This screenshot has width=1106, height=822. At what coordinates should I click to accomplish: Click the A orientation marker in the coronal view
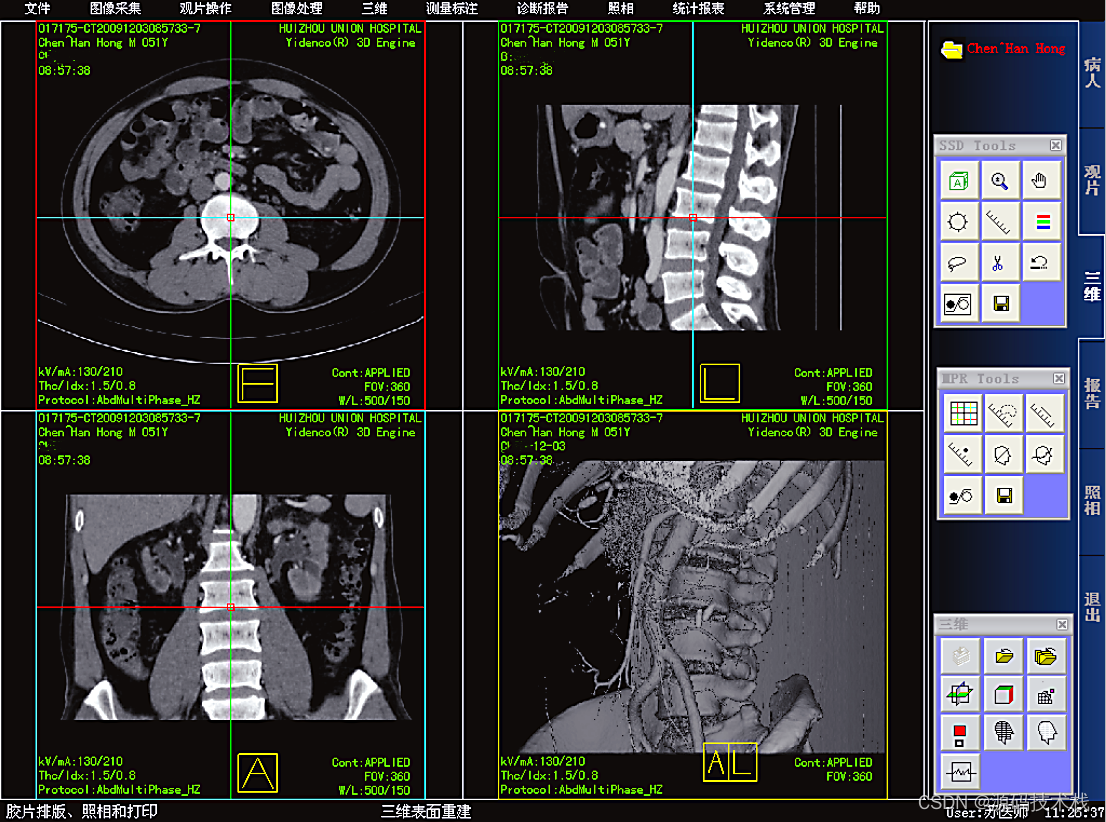coord(257,773)
